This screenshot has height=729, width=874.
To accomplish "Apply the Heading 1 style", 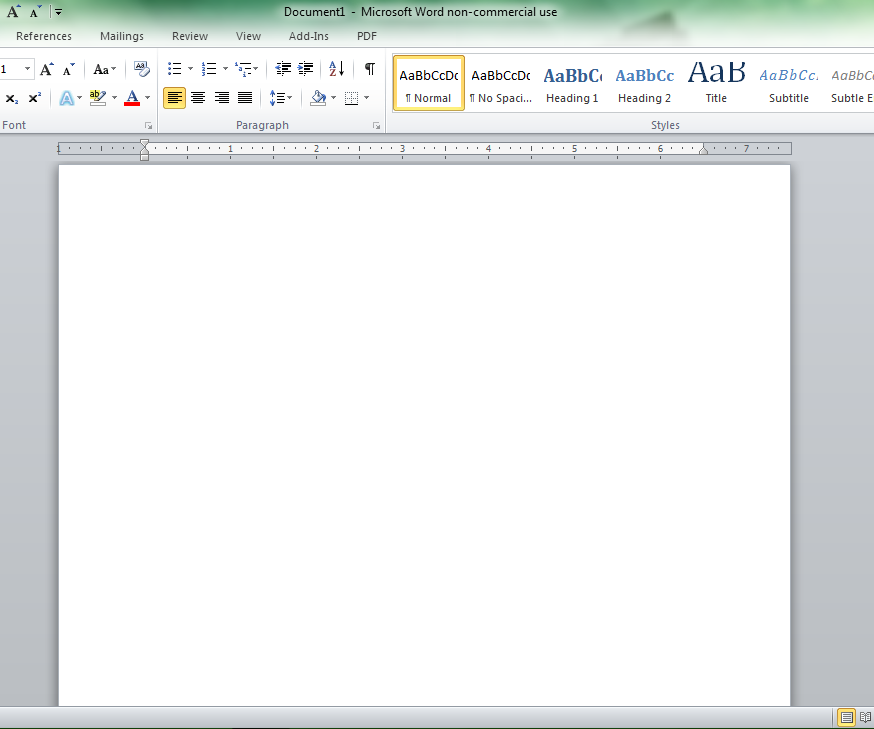I will tap(572, 82).
